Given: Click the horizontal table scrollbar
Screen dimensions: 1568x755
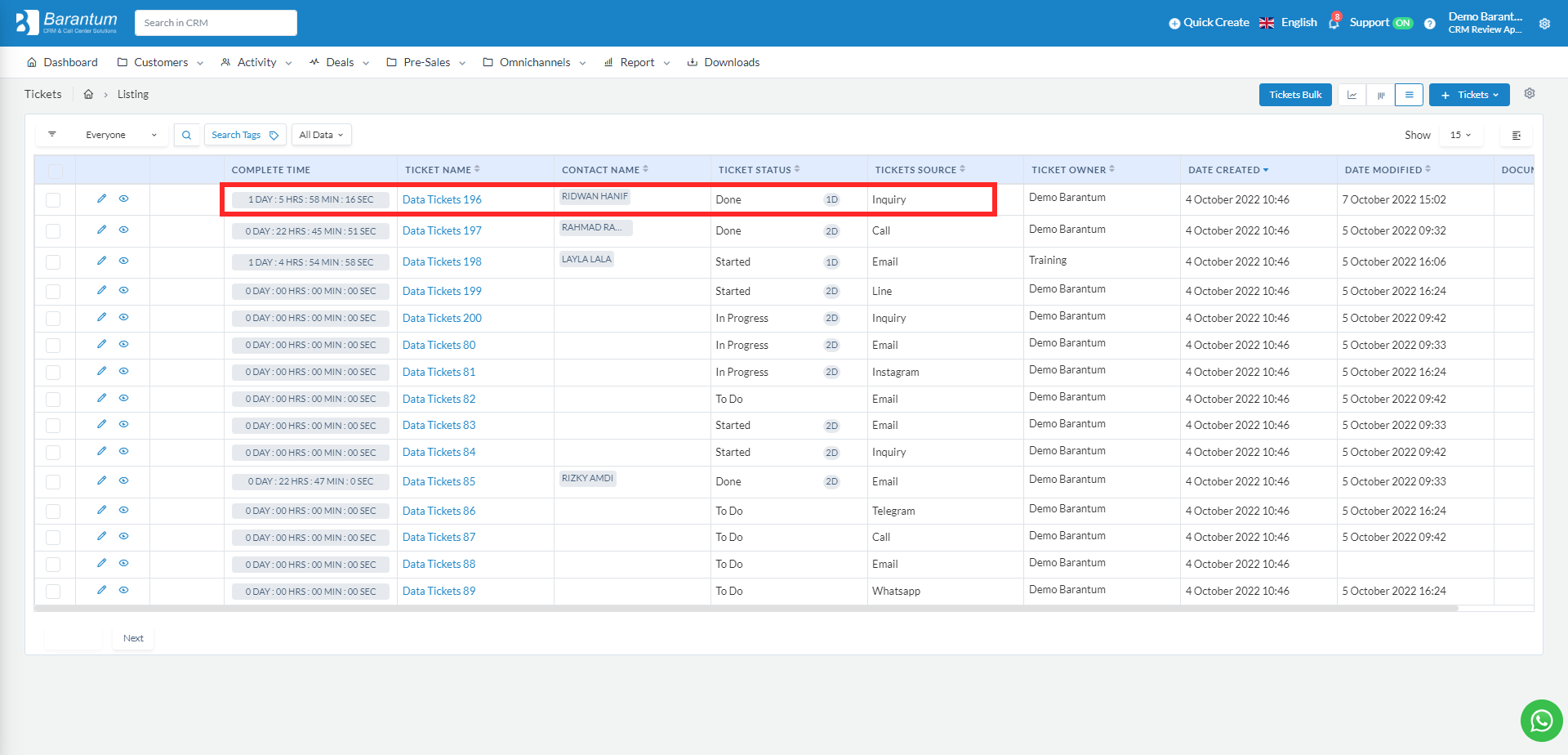Looking at the screenshot, I should click(x=746, y=608).
